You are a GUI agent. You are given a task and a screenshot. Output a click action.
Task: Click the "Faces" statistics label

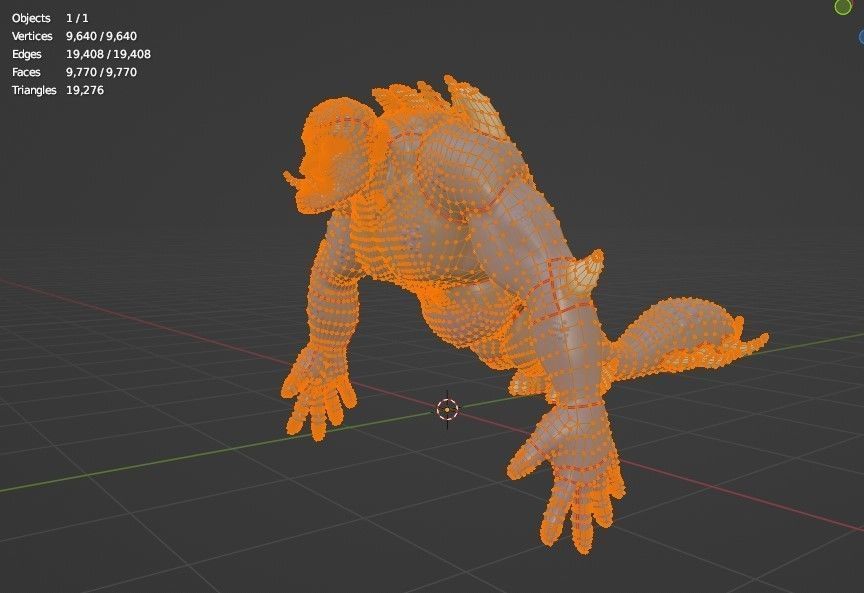coord(26,72)
